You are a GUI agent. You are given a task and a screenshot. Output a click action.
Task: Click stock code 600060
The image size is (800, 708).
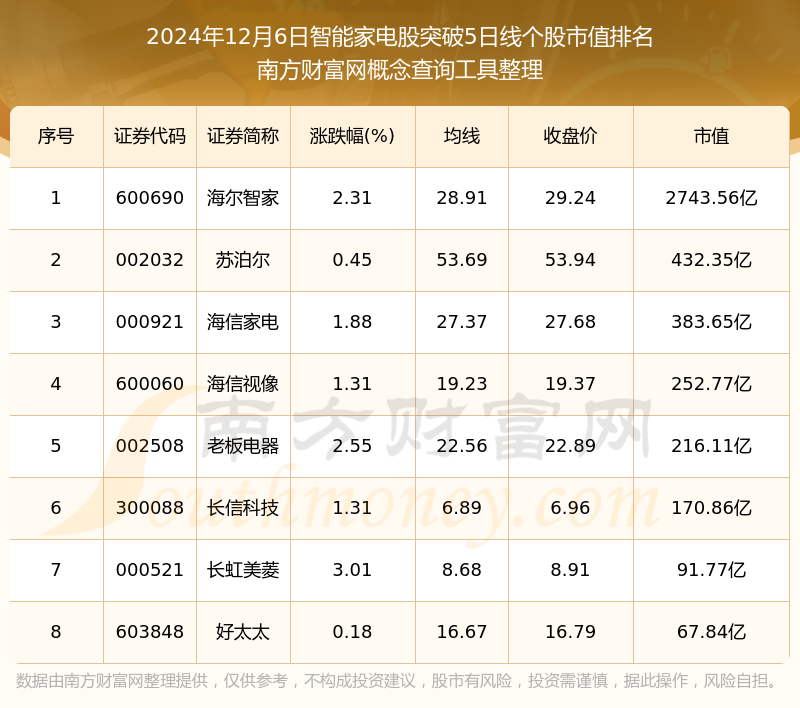[149, 384]
